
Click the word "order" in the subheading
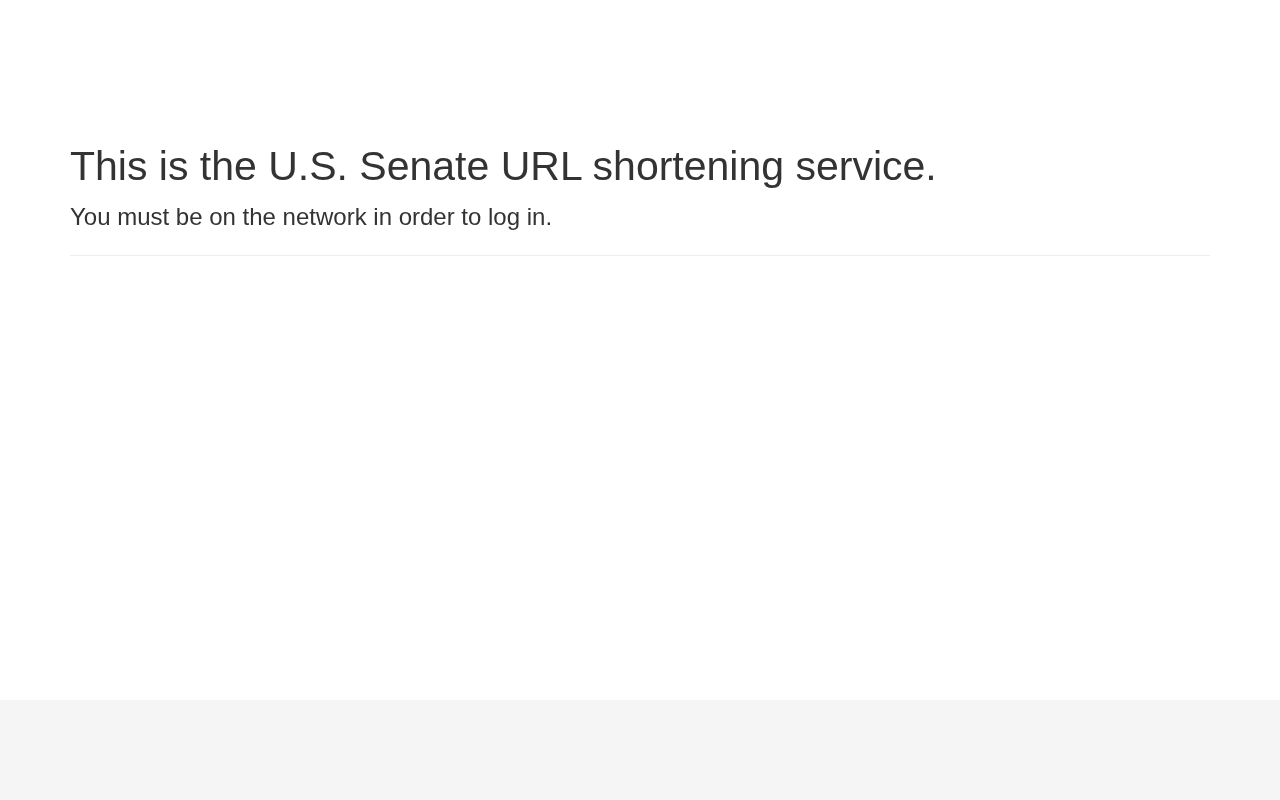(x=426, y=217)
